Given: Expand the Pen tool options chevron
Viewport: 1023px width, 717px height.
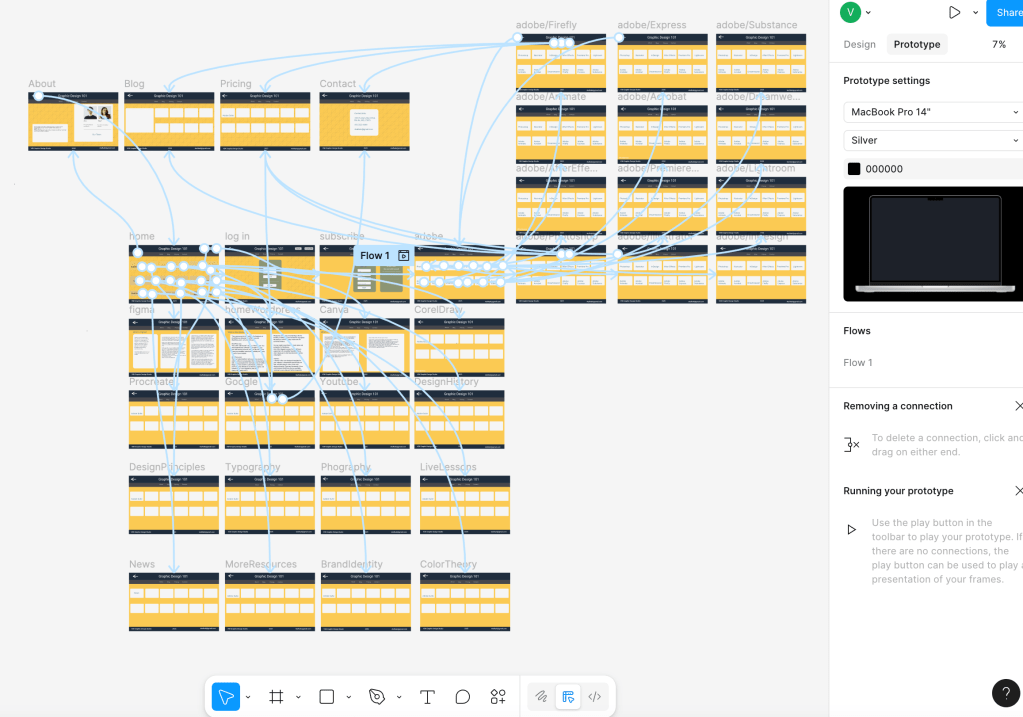Looking at the screenshot, I should coord(399,697).
